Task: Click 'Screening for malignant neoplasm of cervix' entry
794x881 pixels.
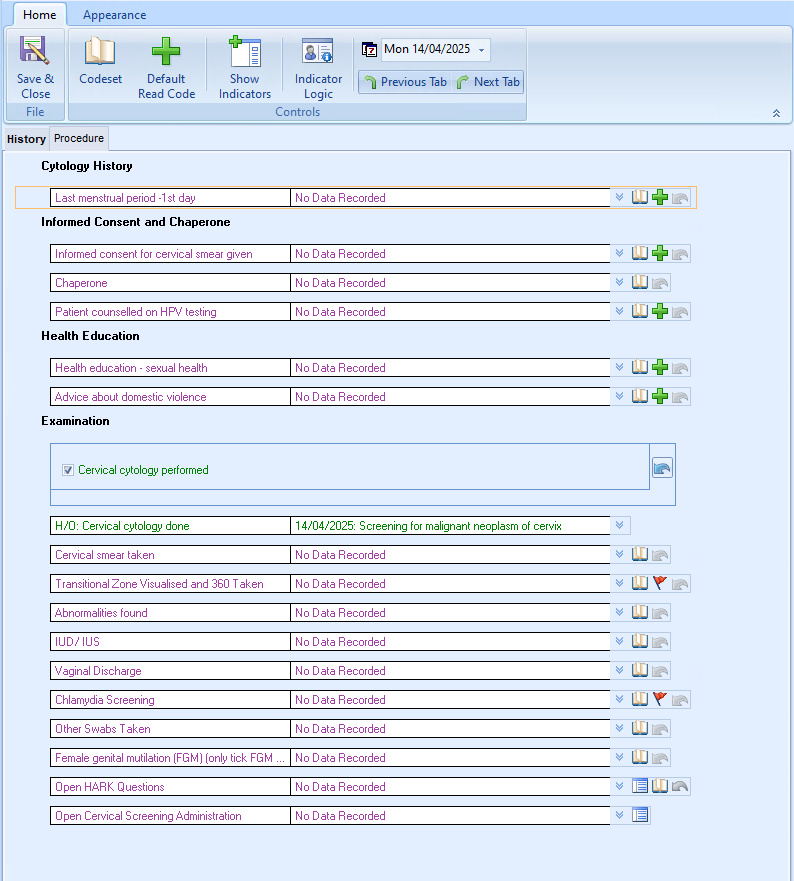Action: [460, 526]
